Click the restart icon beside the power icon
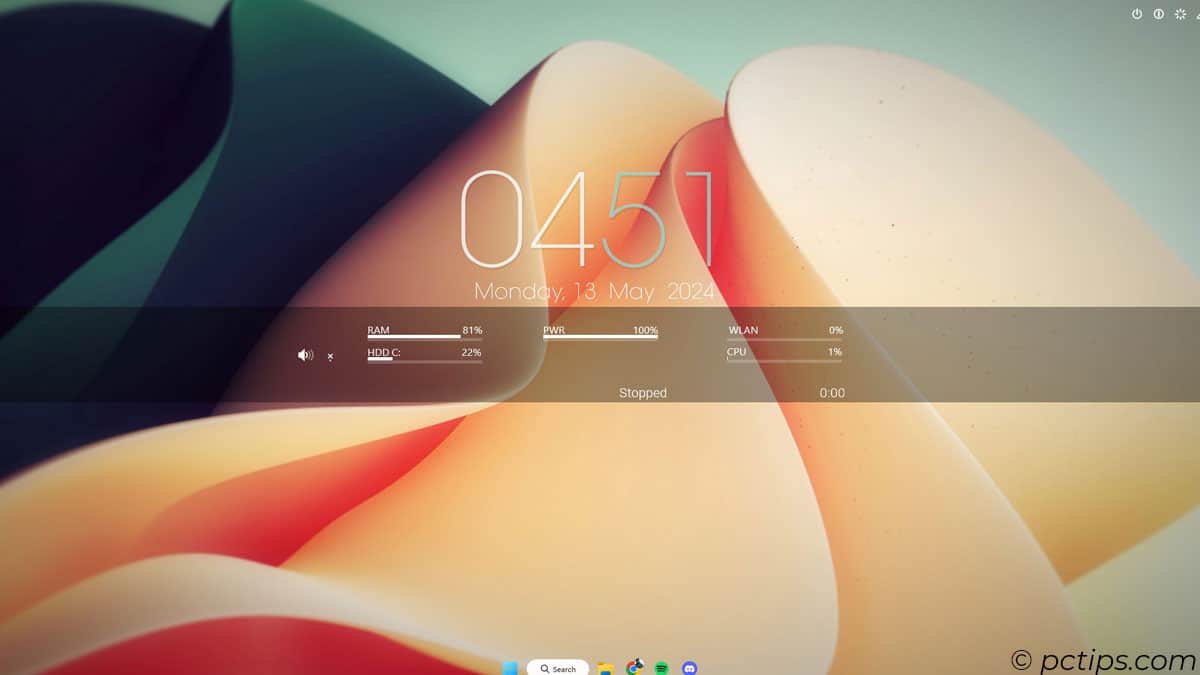This screenshot has height=675, width=1200. pos(1158,14)
